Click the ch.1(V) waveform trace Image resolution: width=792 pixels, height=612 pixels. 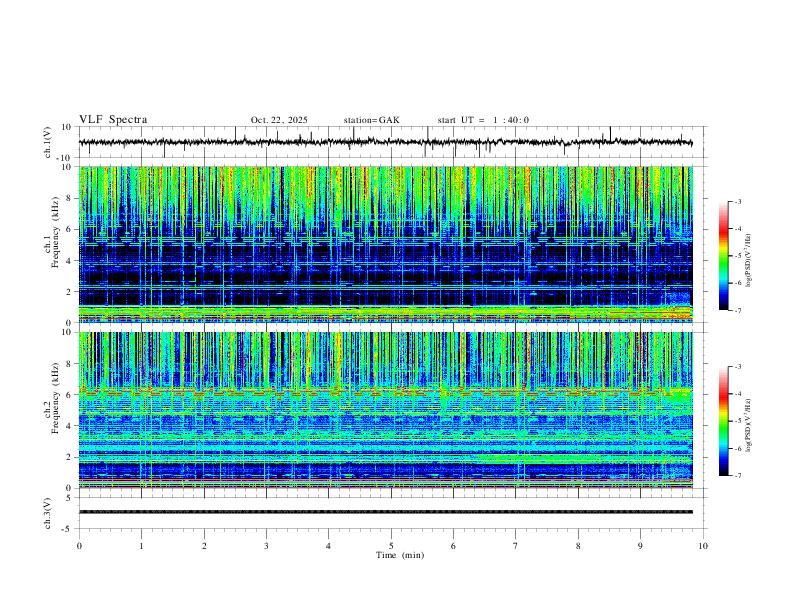click(x=385, y=142)
